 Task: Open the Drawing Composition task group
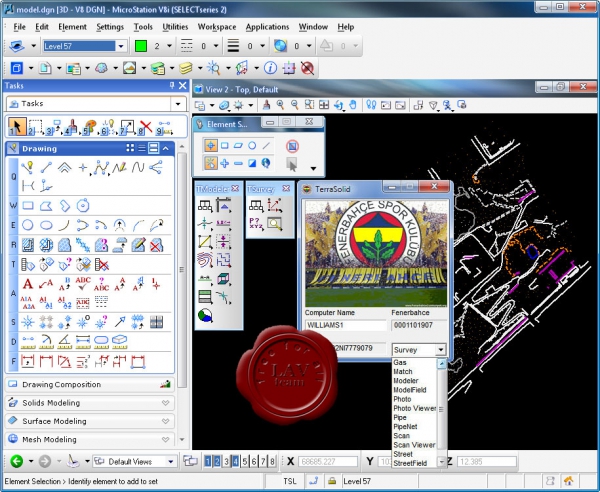(x=90, y=384)
